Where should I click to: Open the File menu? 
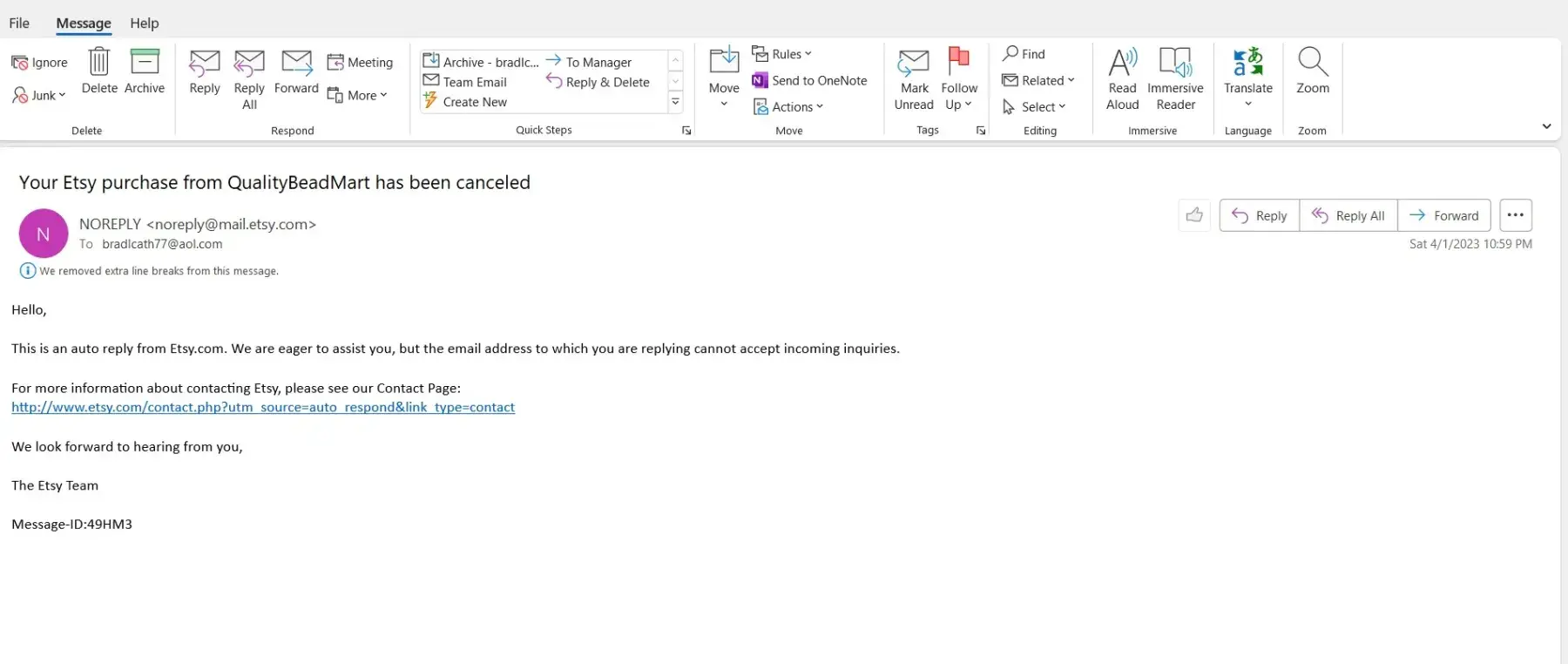tap(19, 24)
